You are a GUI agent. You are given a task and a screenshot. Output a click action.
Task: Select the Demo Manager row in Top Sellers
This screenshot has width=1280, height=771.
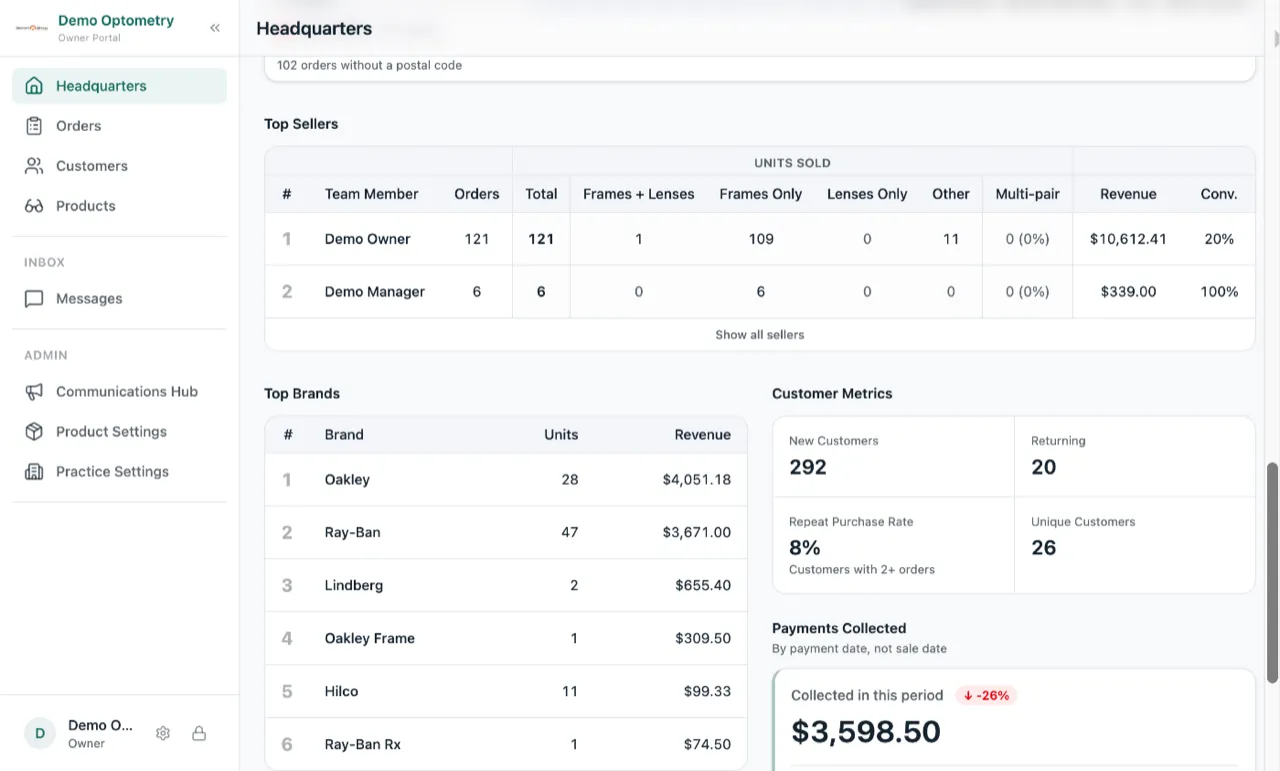[760, 292]
